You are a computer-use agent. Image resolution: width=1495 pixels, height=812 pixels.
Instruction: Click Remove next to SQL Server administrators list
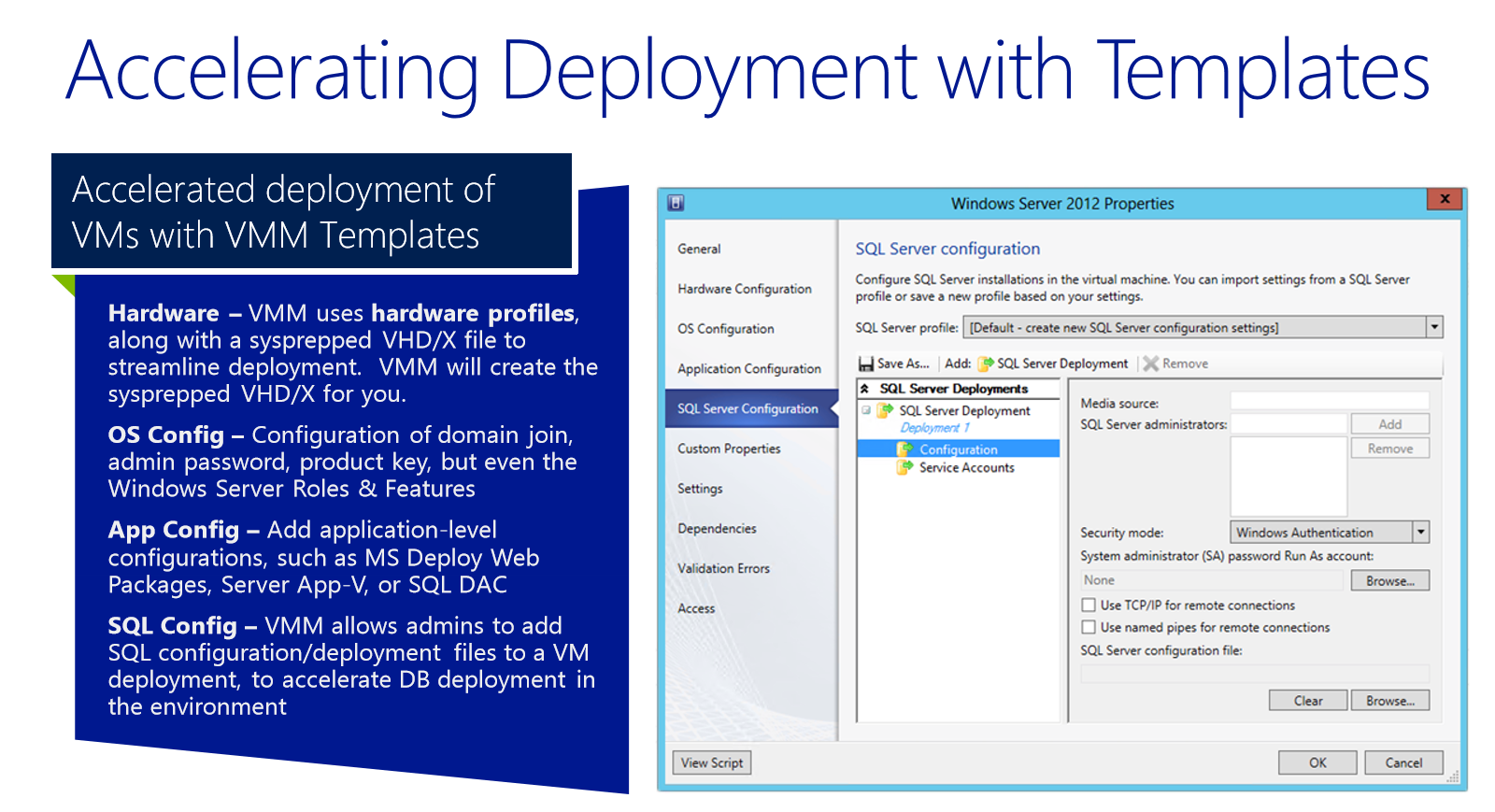(1390, 449)
